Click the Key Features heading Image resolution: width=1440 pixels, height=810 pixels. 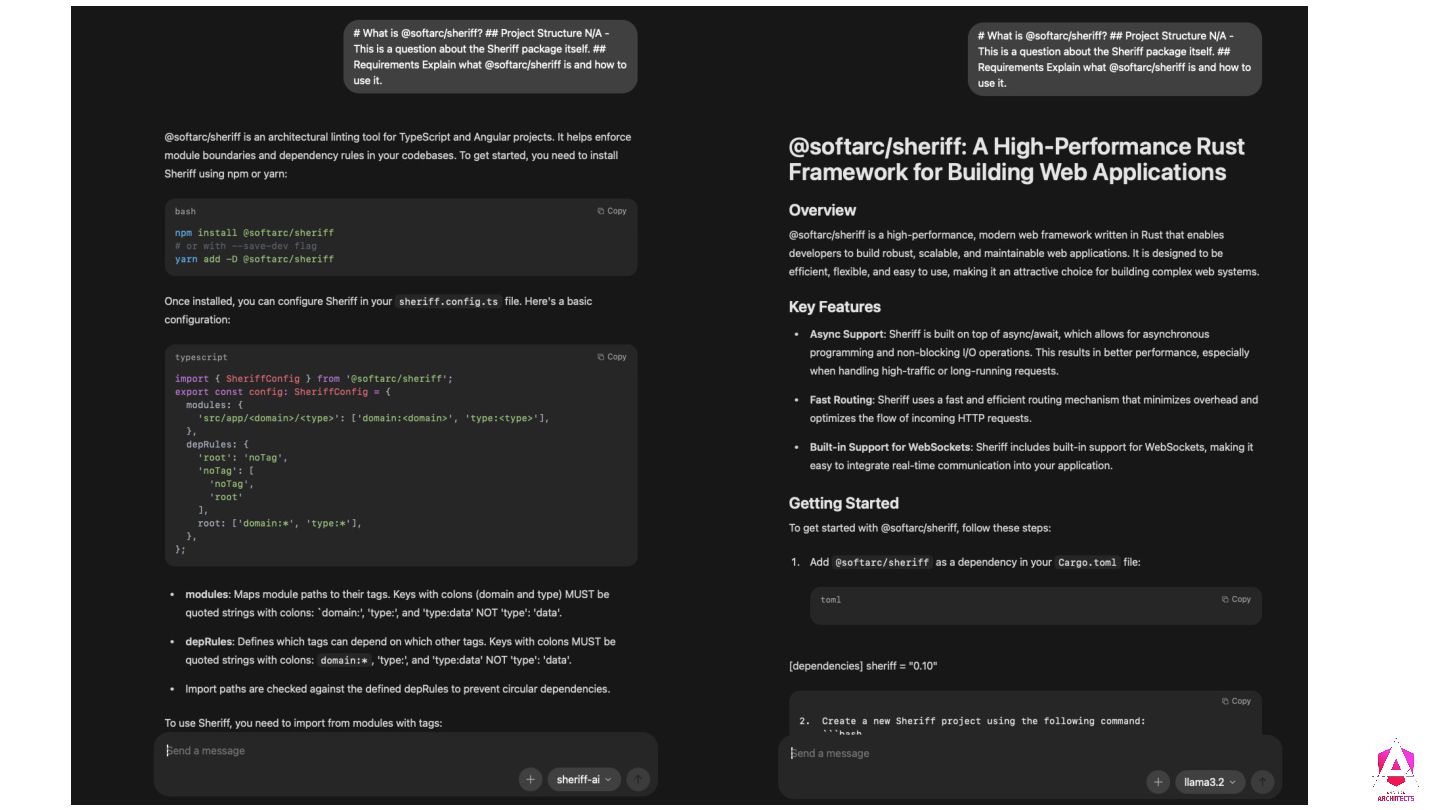(834, 307)
